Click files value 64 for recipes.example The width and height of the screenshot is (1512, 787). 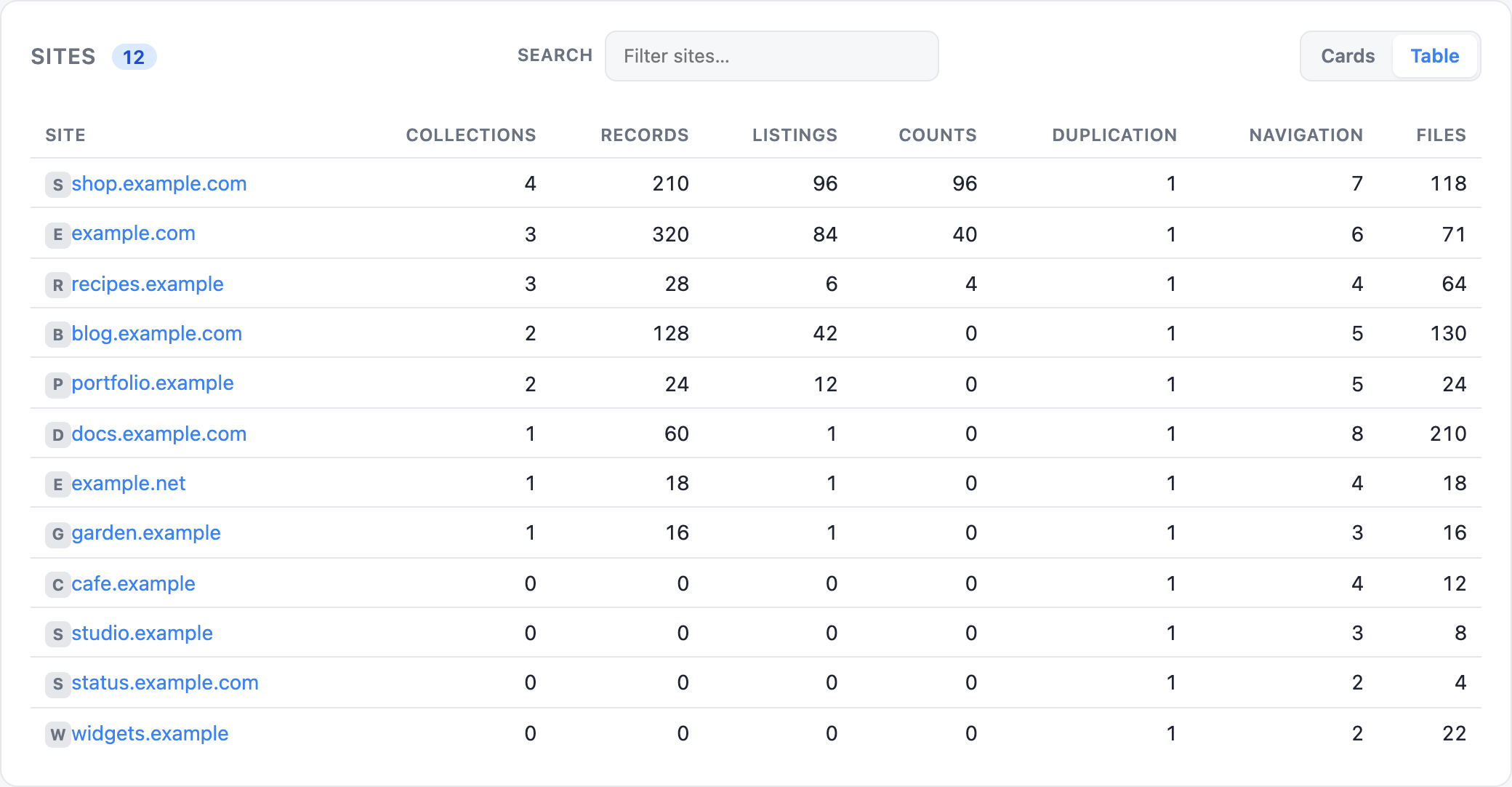(x=1454, y=284)
